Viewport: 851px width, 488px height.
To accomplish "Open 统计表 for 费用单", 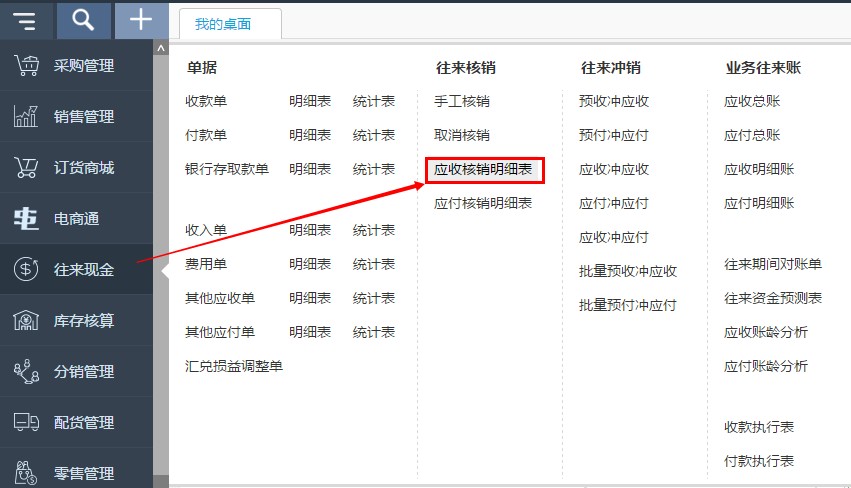I will [x=374, y=264].
